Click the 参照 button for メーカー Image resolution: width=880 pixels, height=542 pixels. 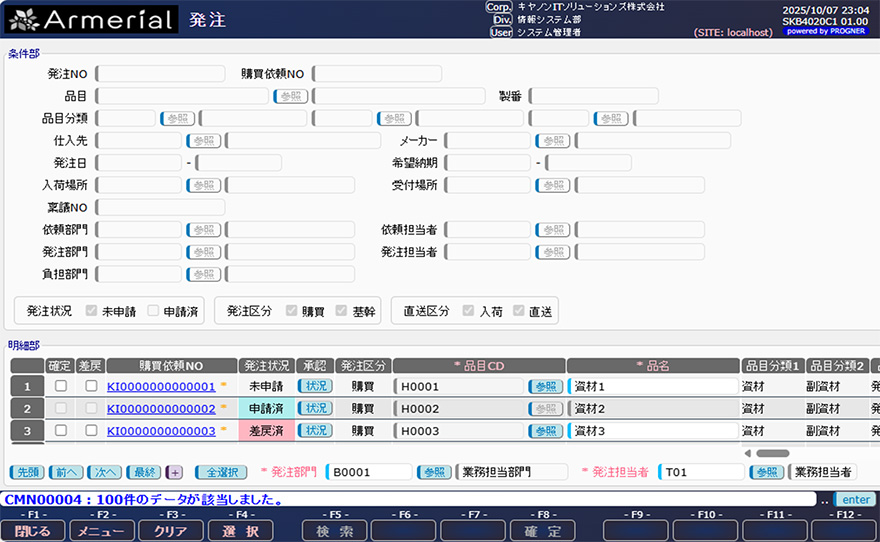[553, 141]
